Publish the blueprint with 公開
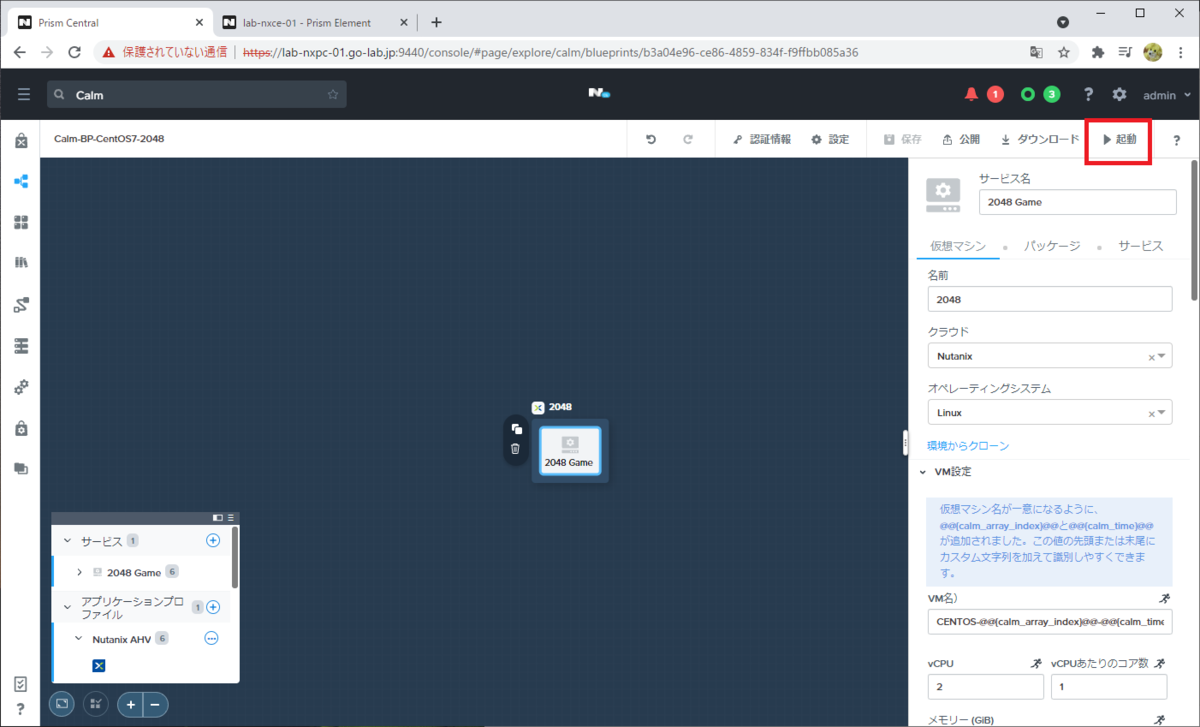The width and height of the screenshot is (1200, 727). pyautogui.click(x=961, y=140)
